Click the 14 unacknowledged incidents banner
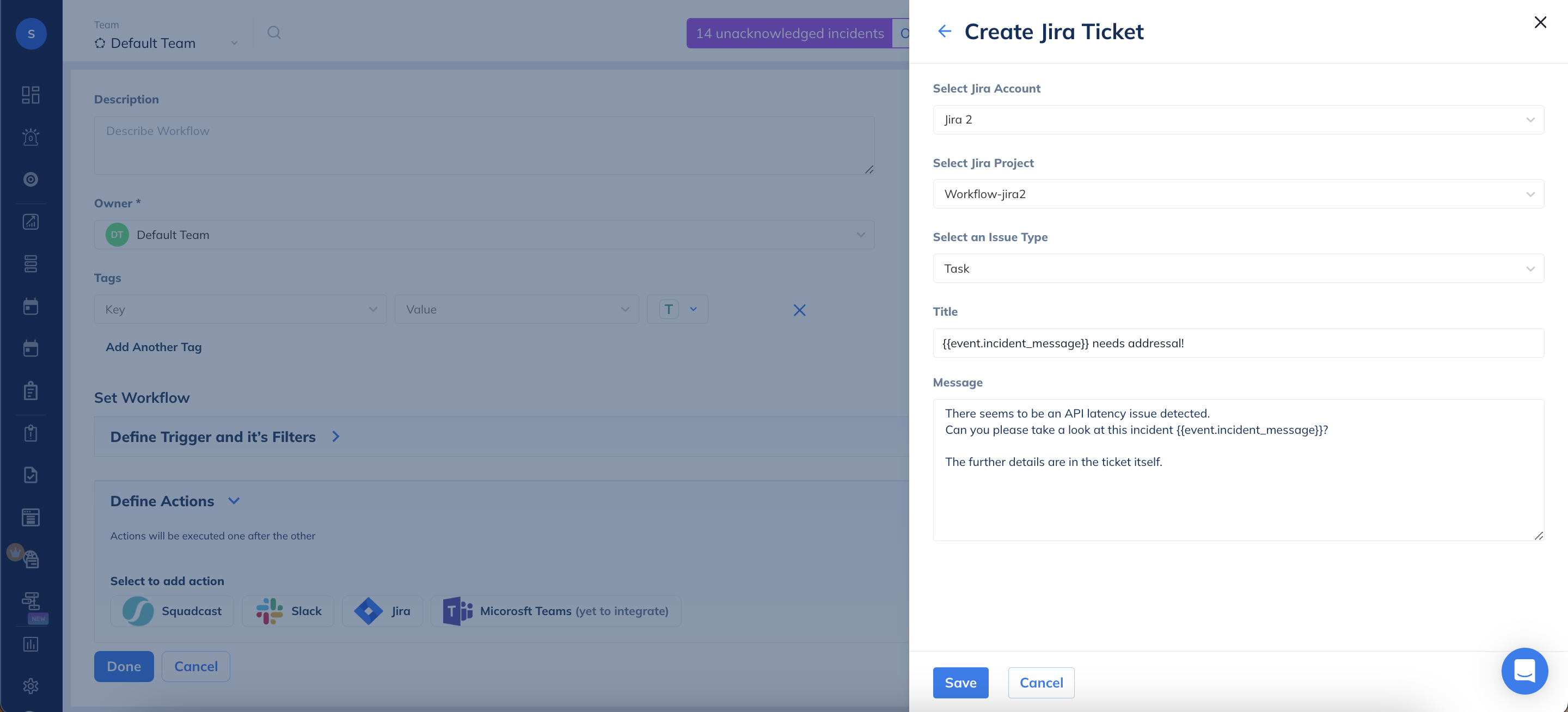Screen dimensions: 1568x712 tap(789, 33)
